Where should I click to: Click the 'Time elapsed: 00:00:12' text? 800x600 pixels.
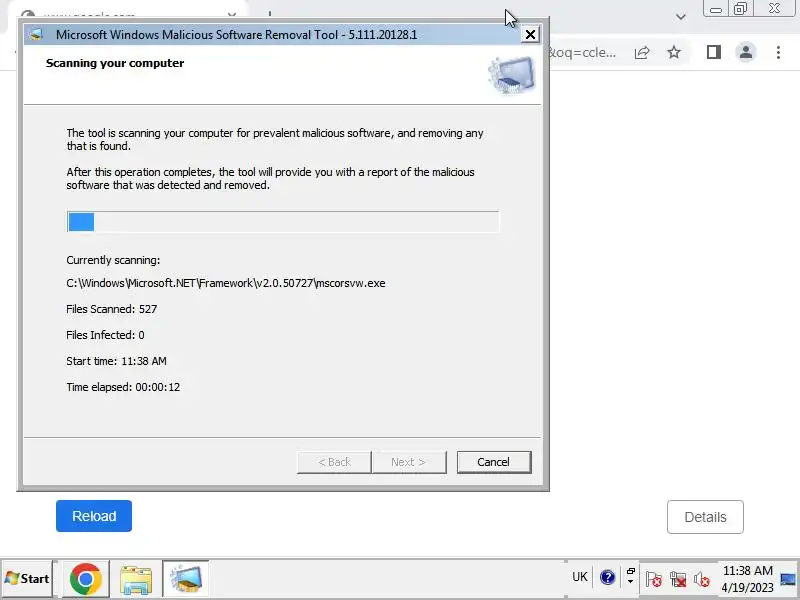(x=123, y=387)
